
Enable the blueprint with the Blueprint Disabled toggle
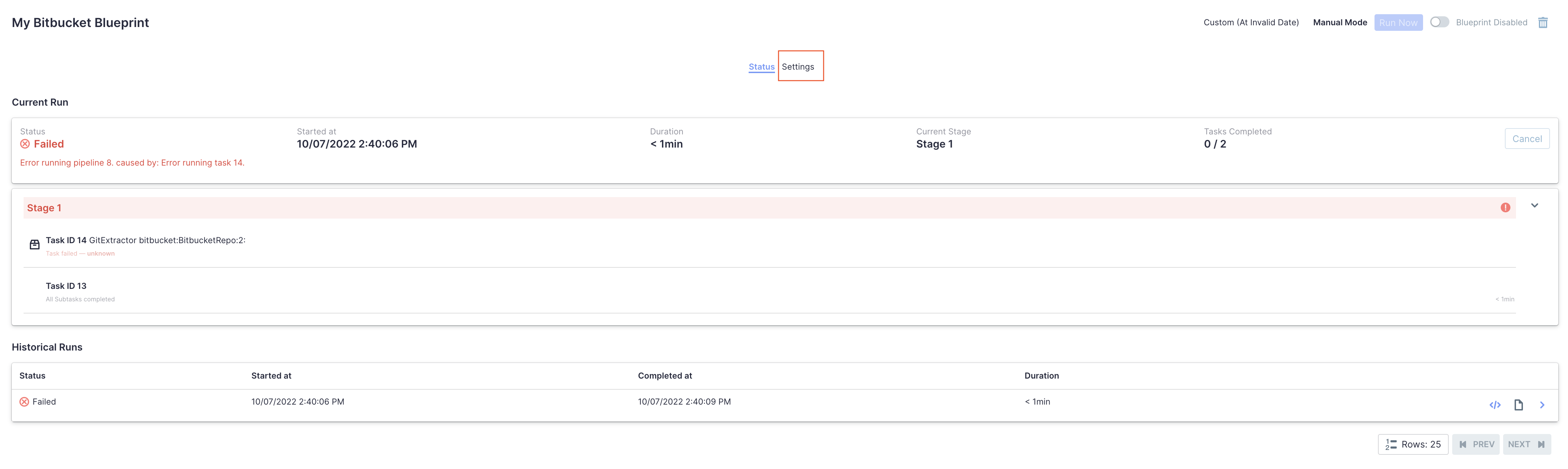pos(1440,22)
